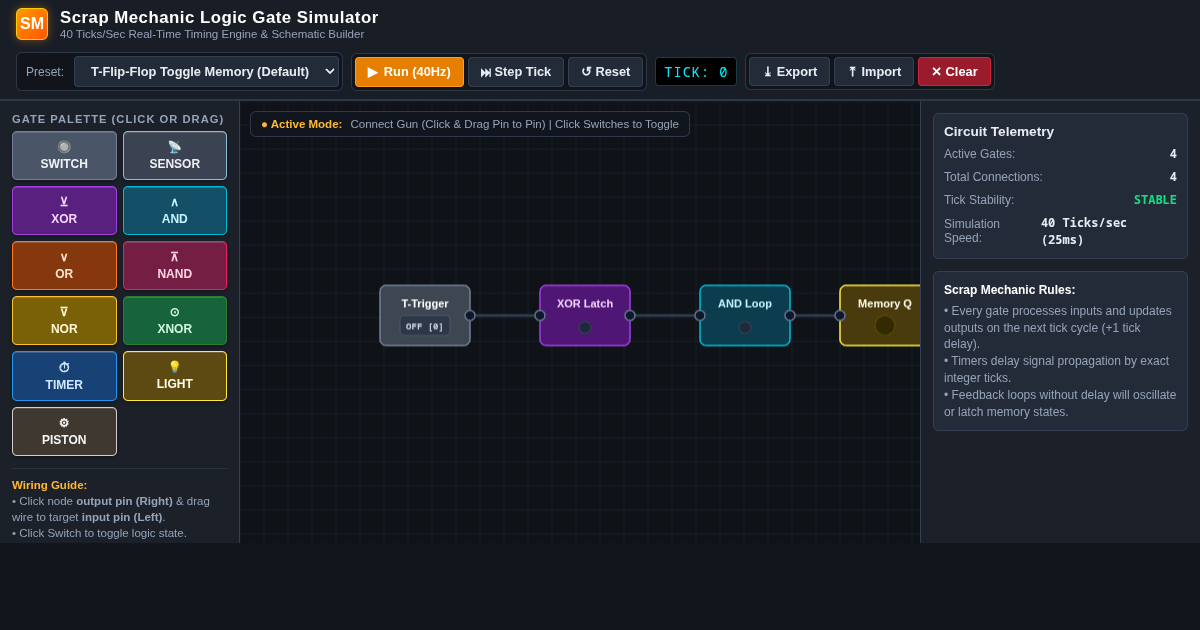This screenshot has width=1200, height=630.
Task: Choose the XNOR gate
Action: [175, 321]
